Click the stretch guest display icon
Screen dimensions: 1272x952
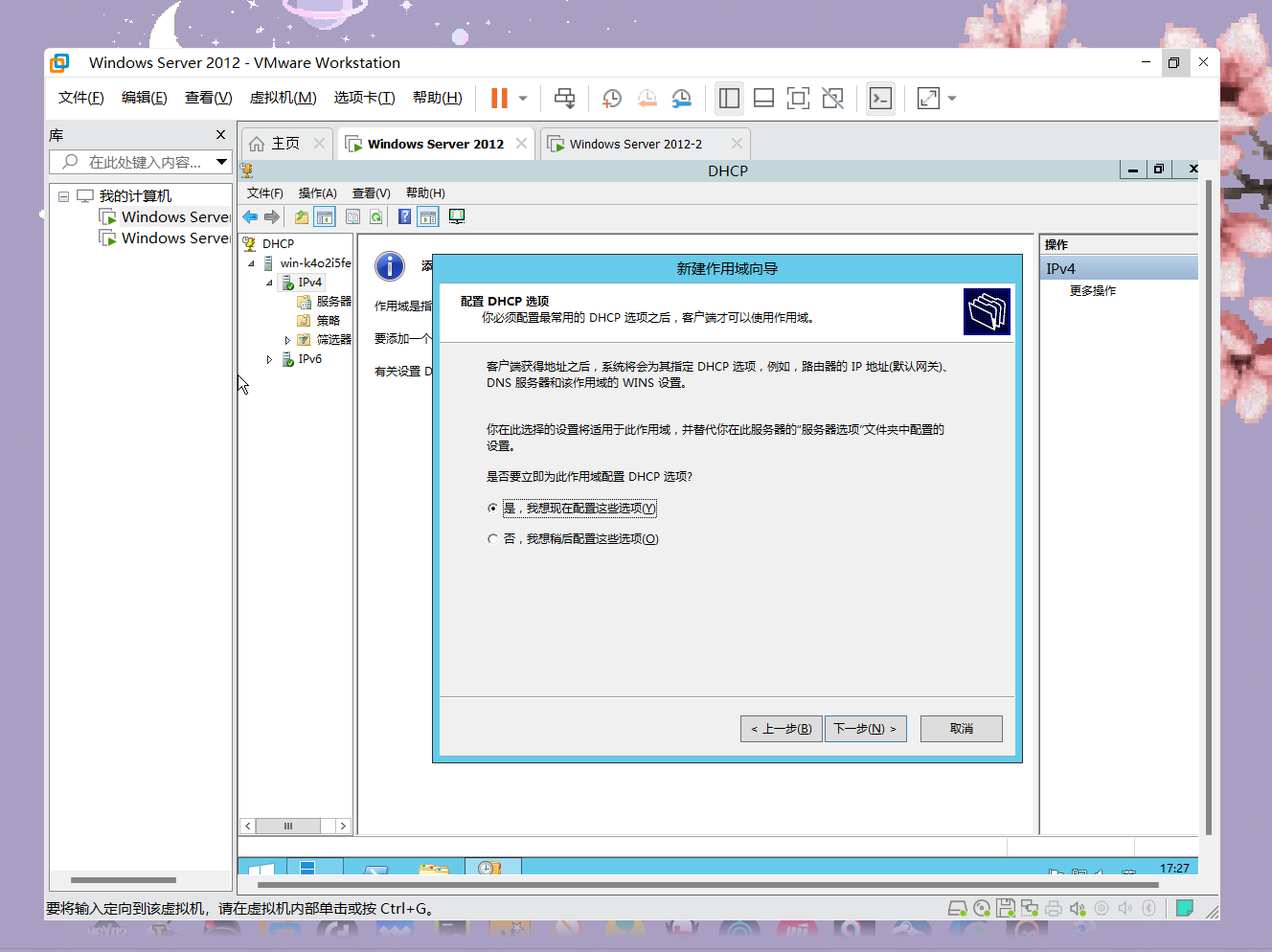point(928,98)
